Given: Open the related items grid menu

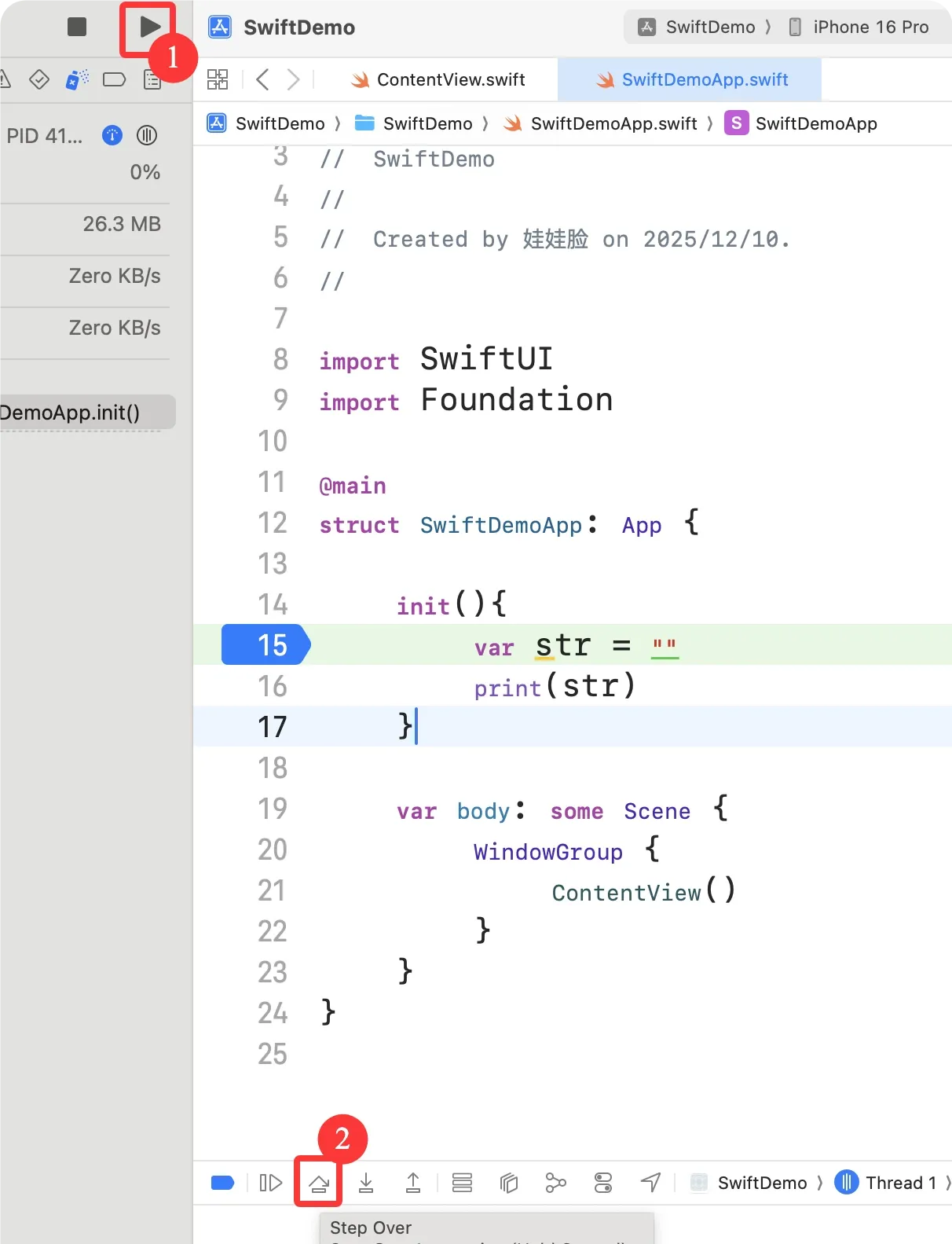Looking at the screenshot, I should pos(218,79).
